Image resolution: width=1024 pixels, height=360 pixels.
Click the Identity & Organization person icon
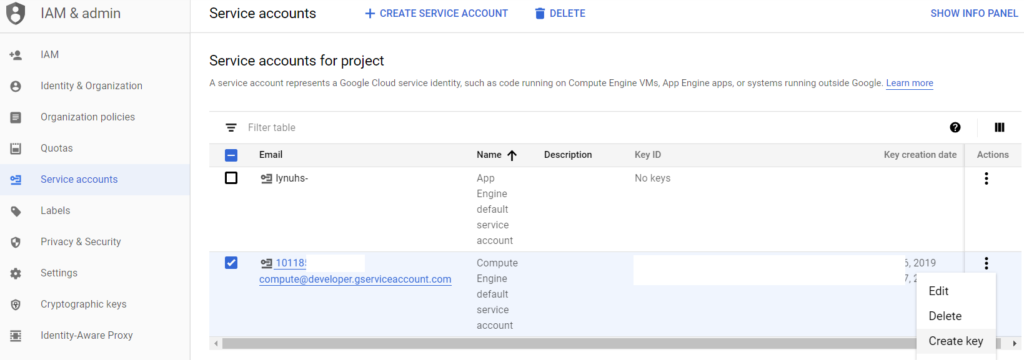coord(16,86)
